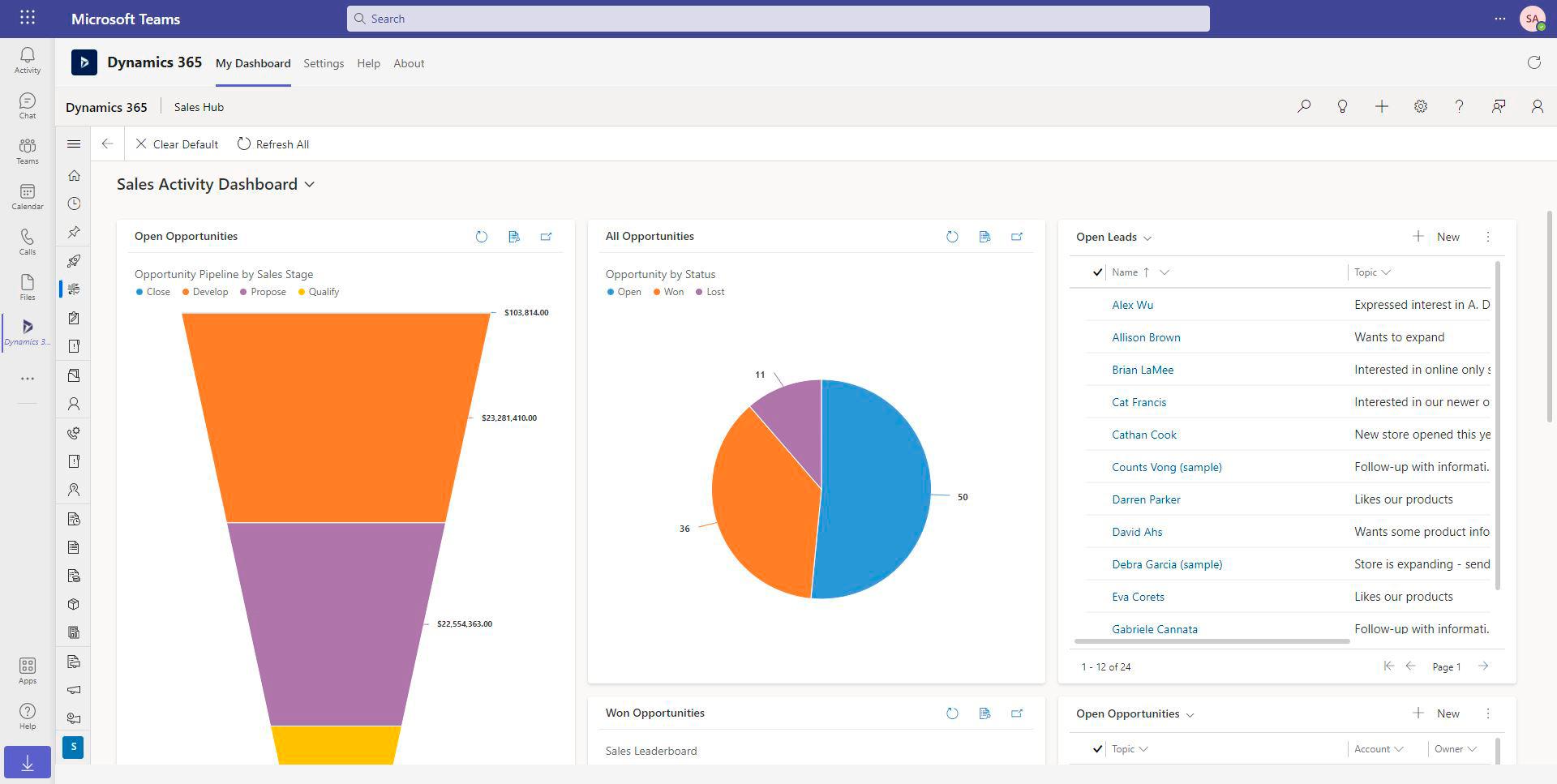Open Recent items clock icon
1557x784 pixels.
[x=74, y=203]
